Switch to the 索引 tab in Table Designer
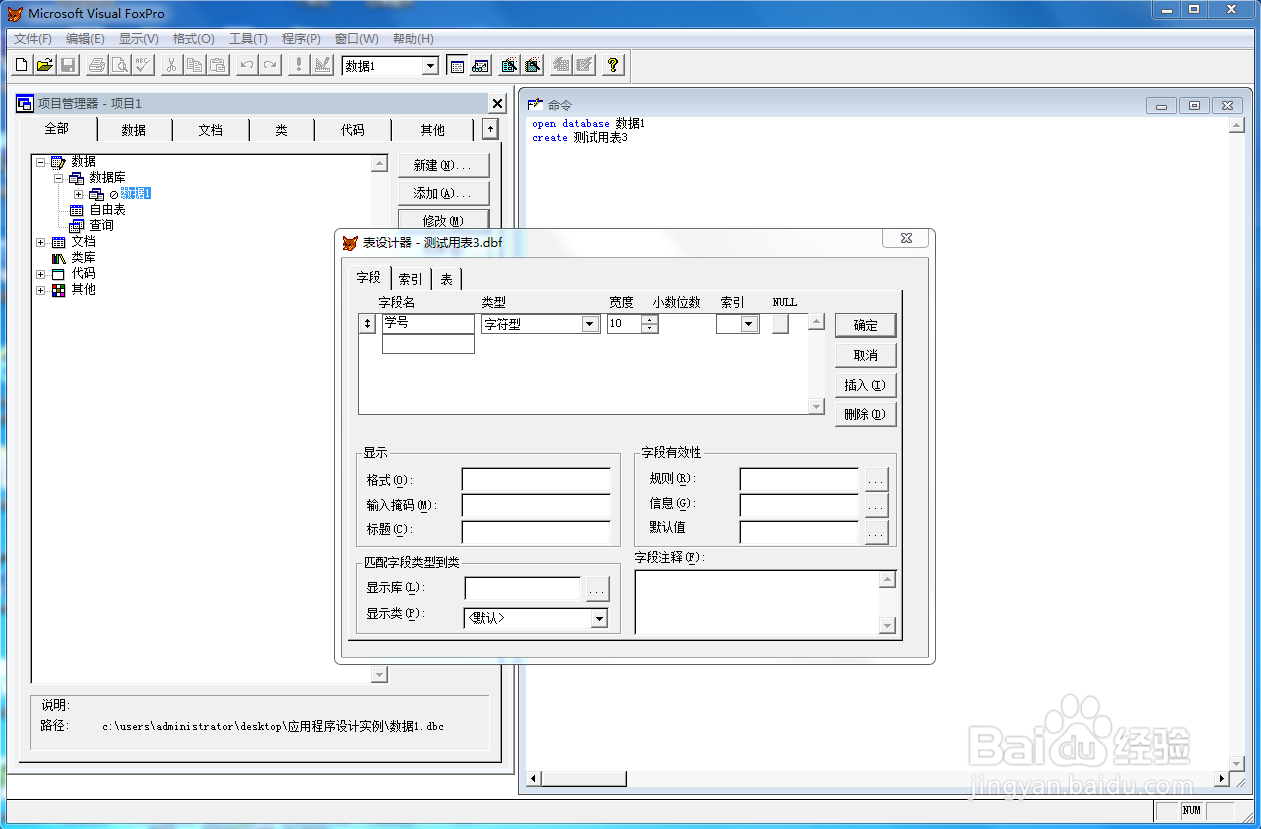Screen dimensions: 1261x829 point(410,279)
